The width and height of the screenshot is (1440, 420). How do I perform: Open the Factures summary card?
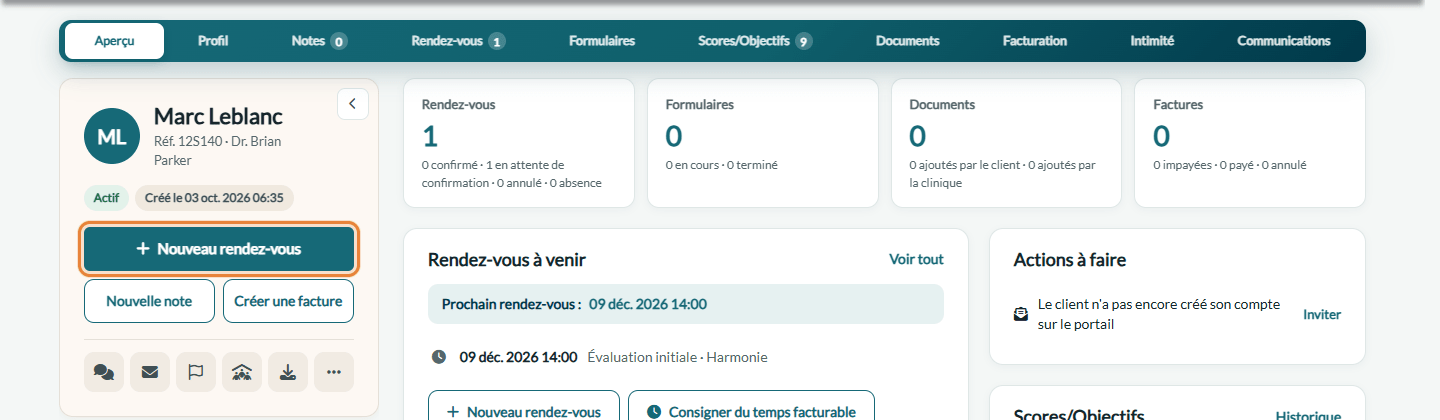[1250, 143]
